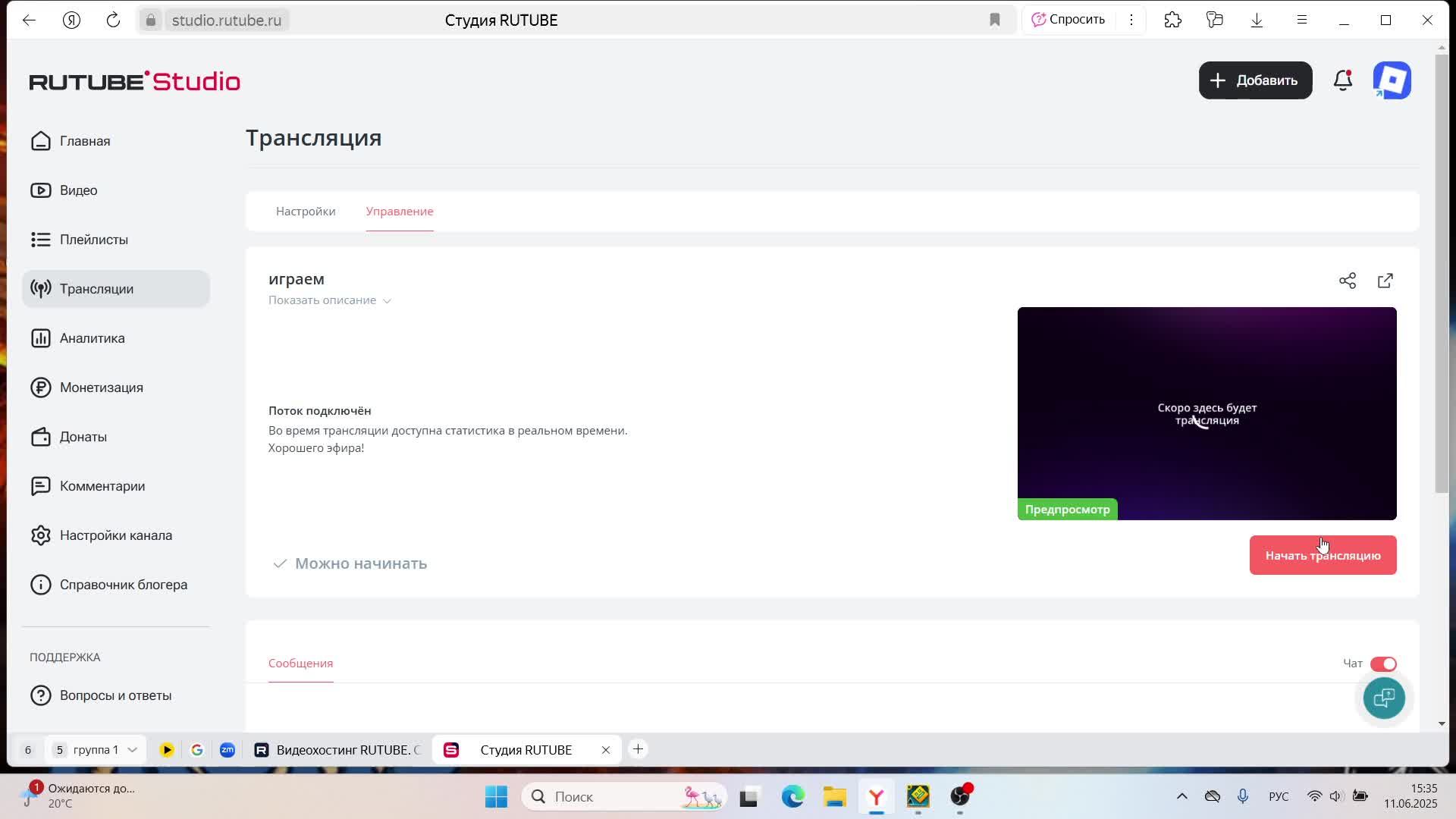Open the browser extensions puzzle icon
The width and height of the screenshot is (1456, 819).
click(x=1173, y=20)
